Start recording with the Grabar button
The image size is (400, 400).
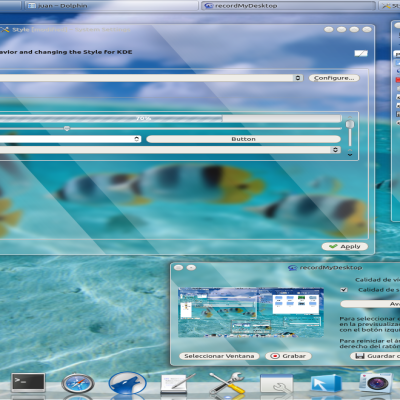288,356
